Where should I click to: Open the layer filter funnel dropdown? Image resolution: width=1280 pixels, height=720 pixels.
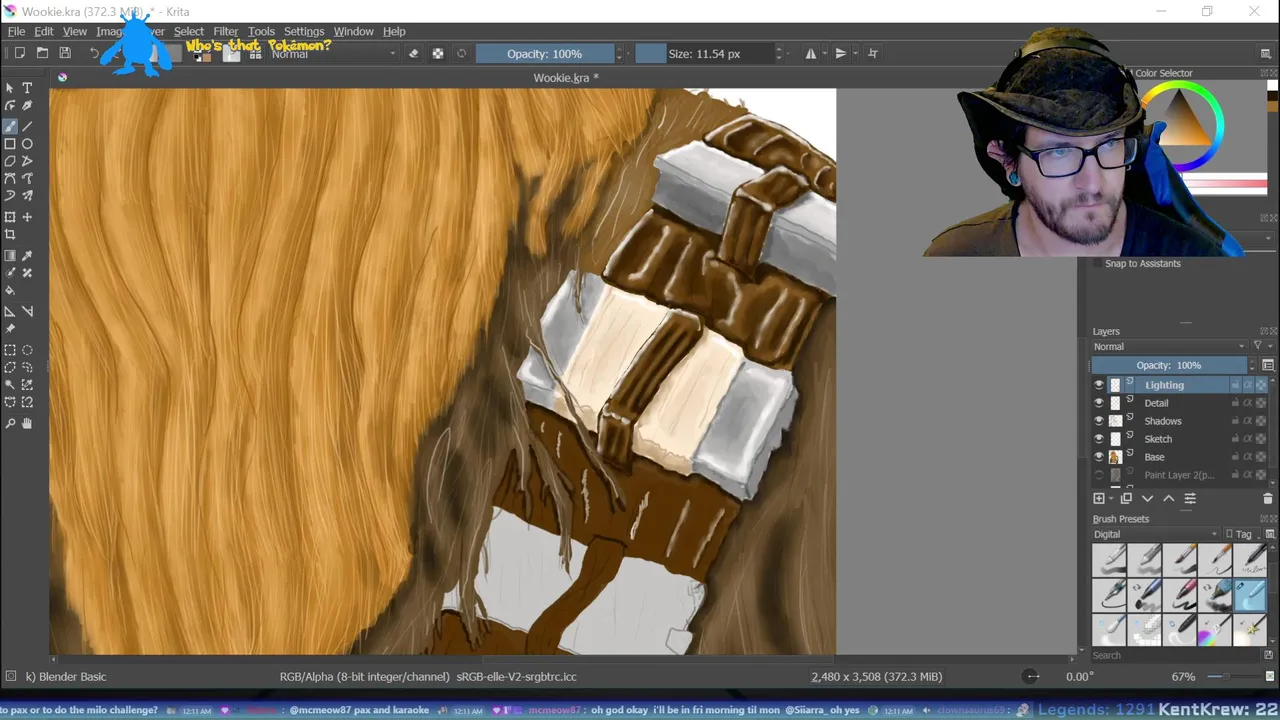click(x=1262, y=346)
